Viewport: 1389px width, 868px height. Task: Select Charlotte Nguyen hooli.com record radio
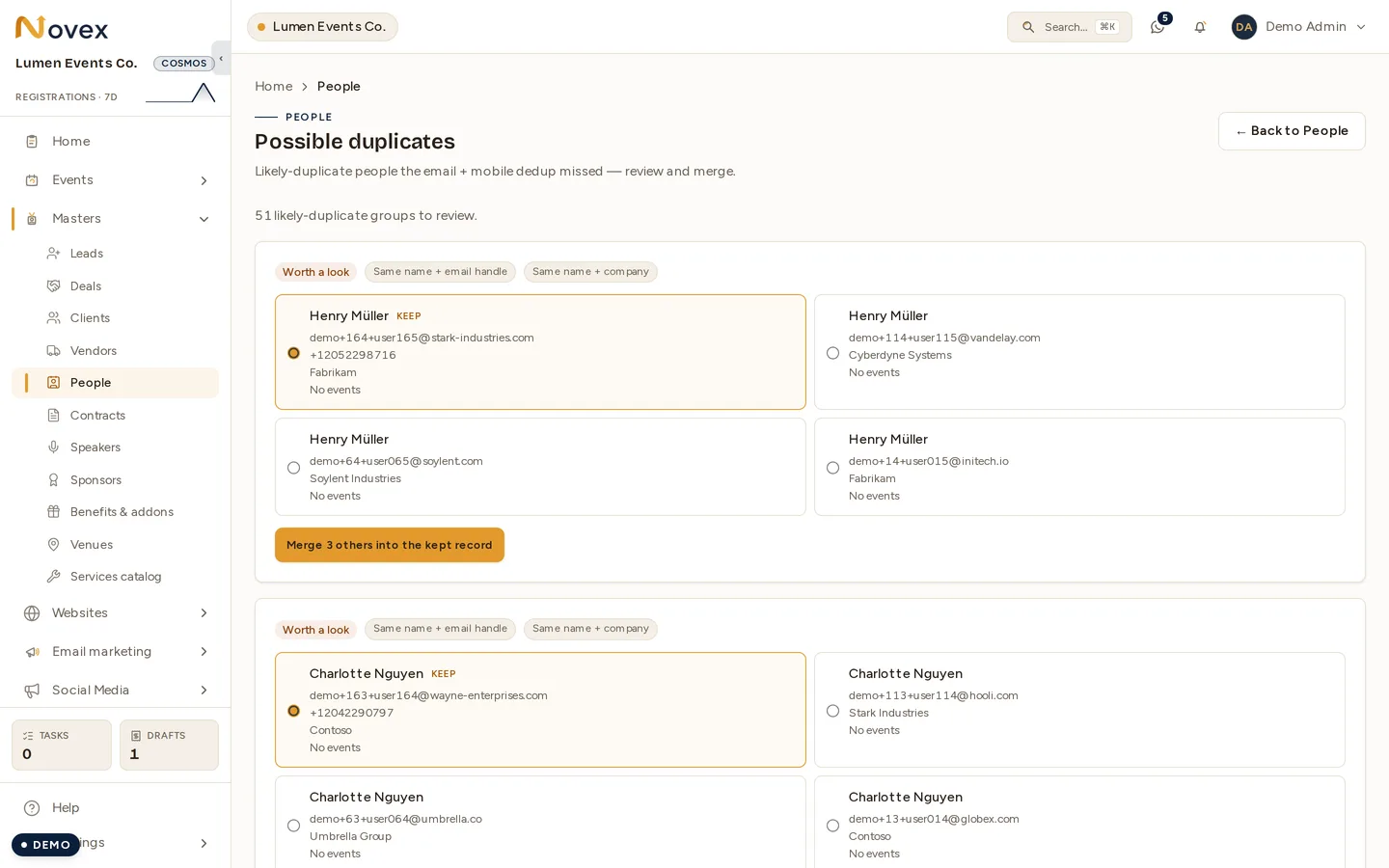(832, 711)
